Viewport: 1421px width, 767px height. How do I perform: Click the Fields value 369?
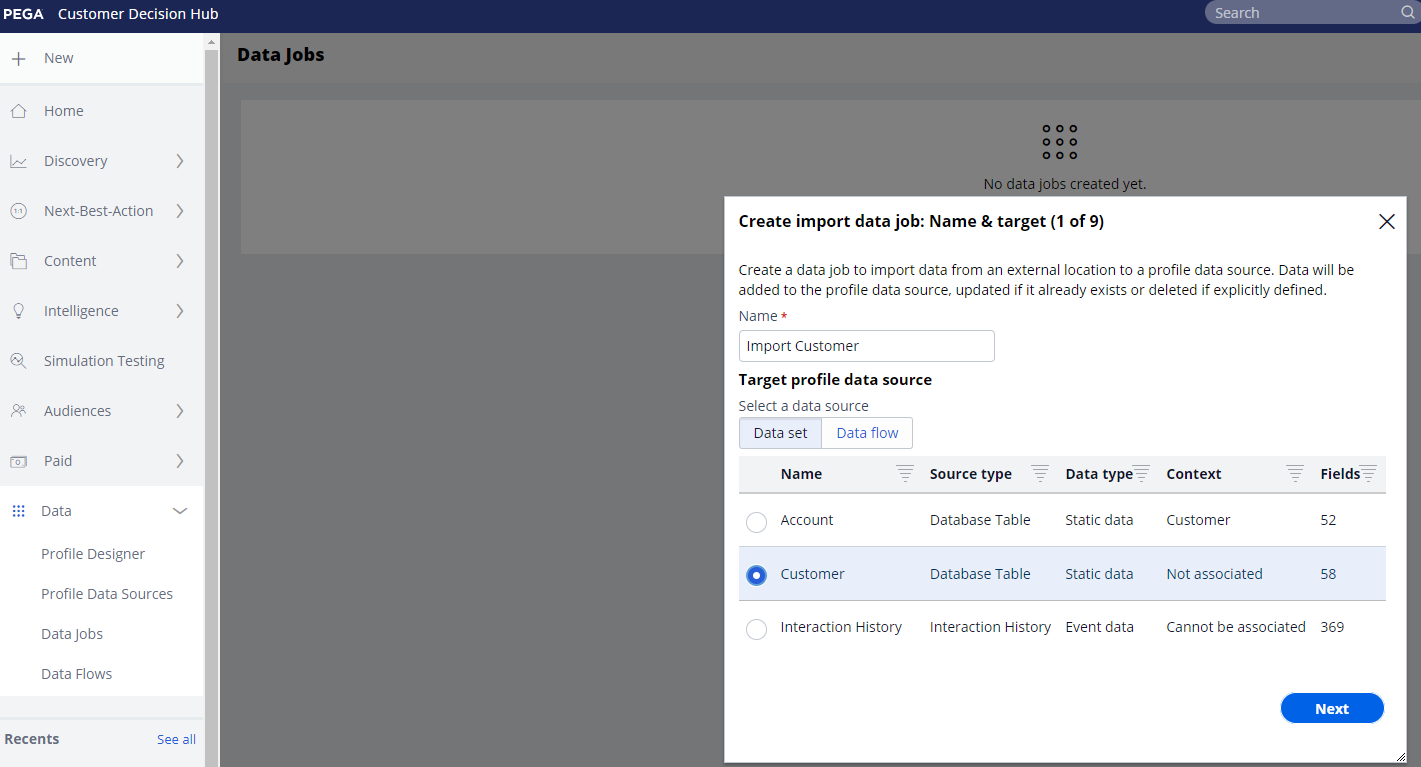point(1332,627)
